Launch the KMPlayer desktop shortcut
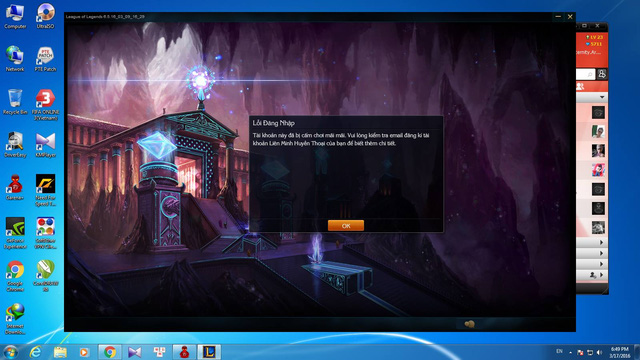The width and height of the screenshot is (640, 360). click(x=45, y=145)
